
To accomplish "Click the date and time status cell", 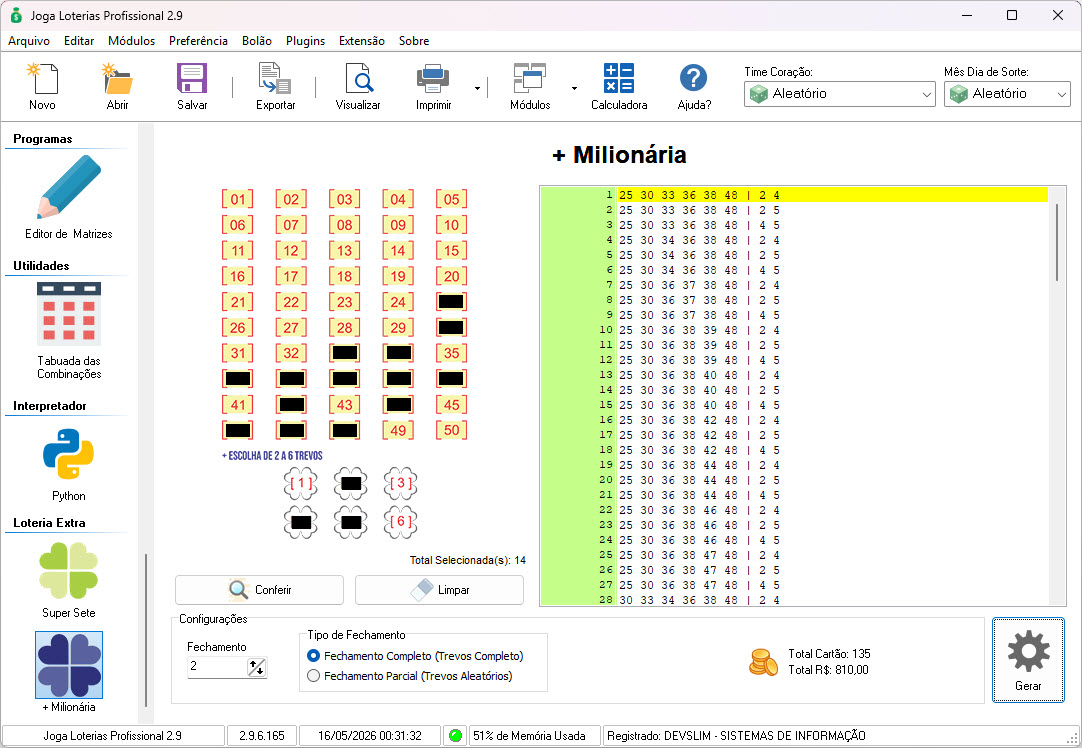I will (370, 736).
